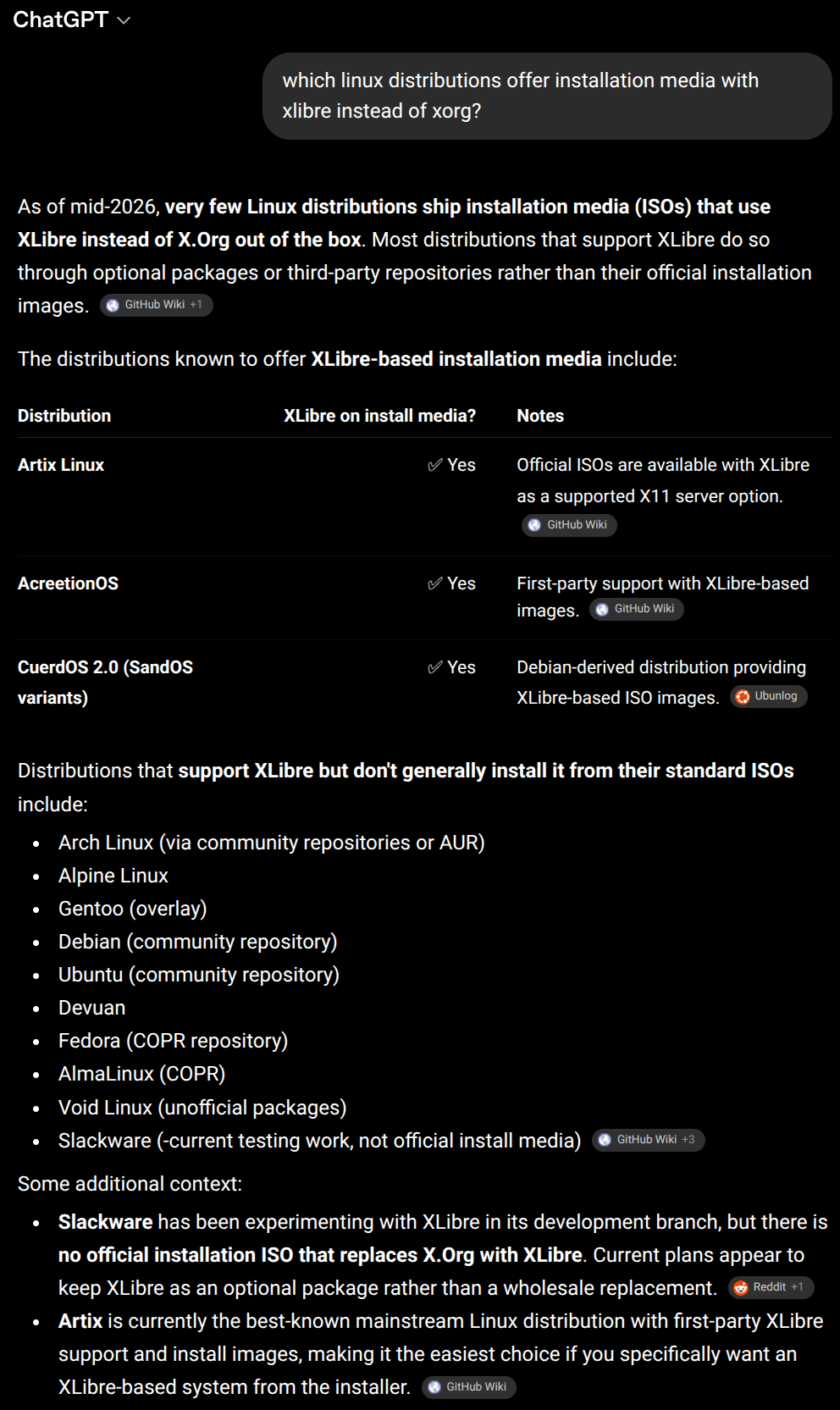Click the +3 counter on Slackware citation
Viewport: 840px width, 1410px height.
(688, 1140)
